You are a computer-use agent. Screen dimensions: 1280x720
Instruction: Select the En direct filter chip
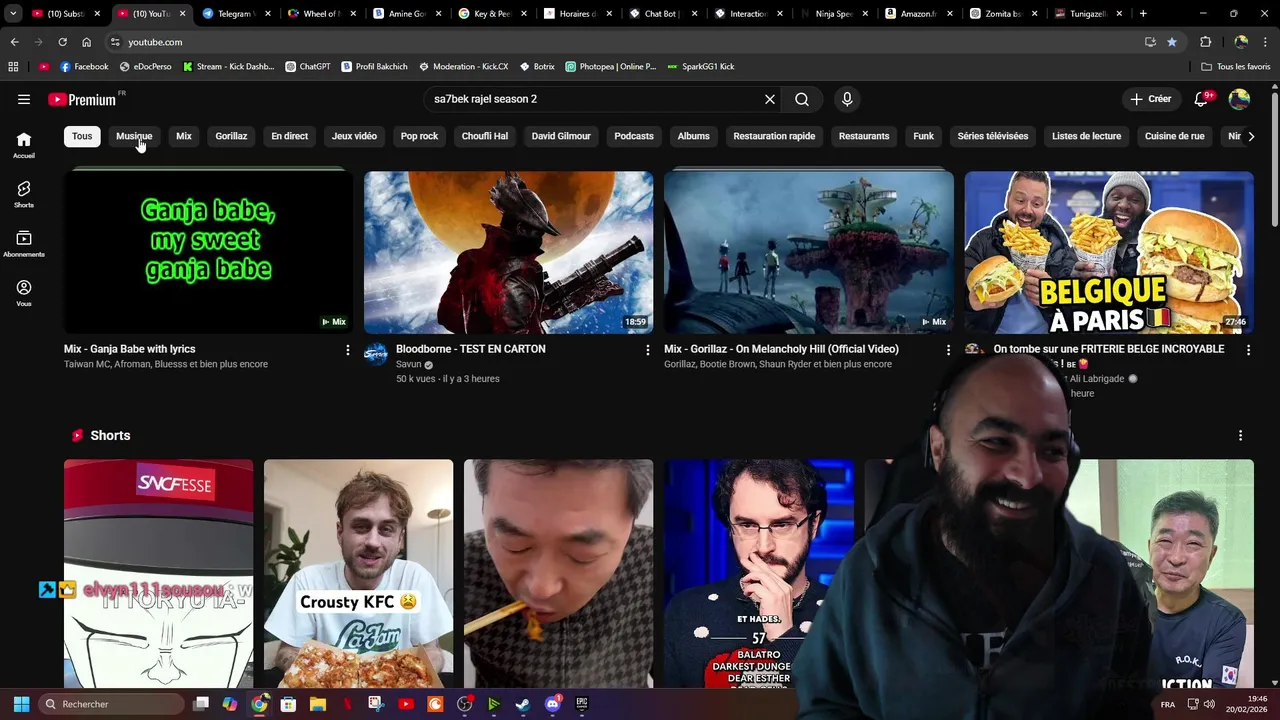(290, 136)
